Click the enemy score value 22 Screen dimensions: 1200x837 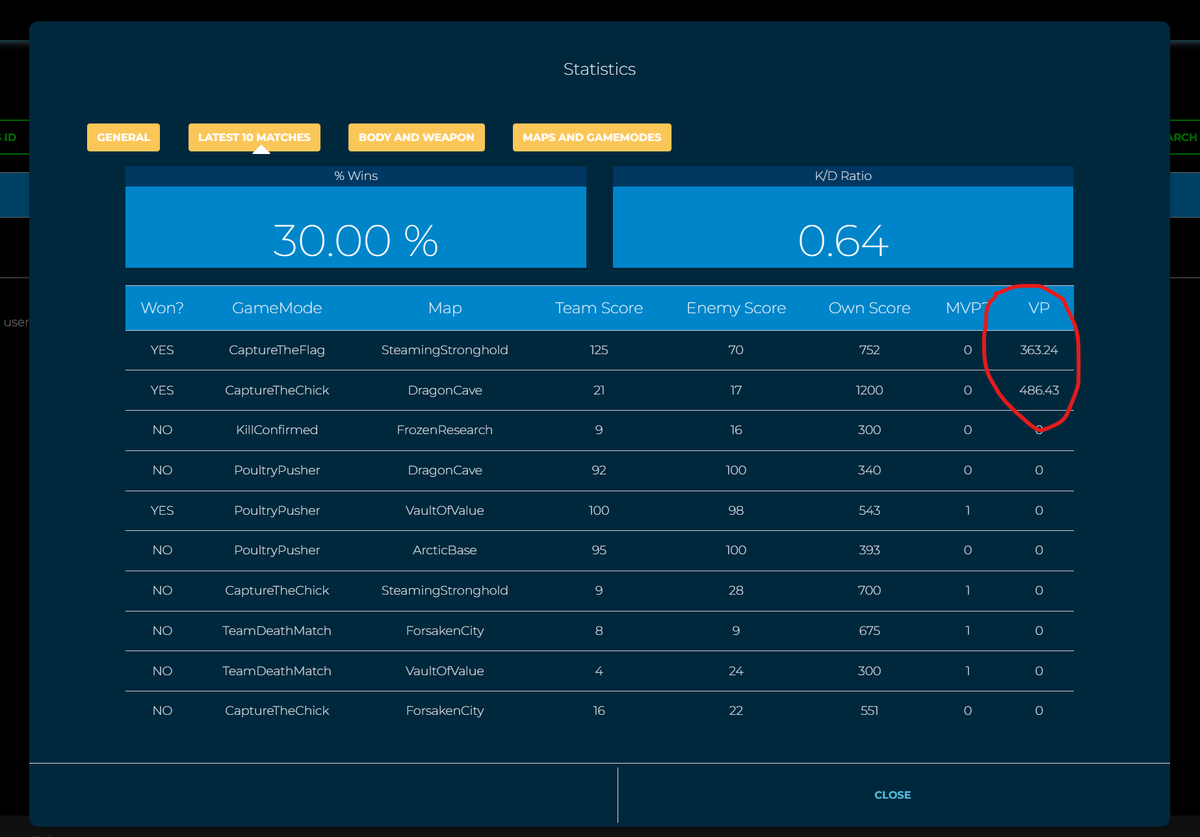point(736,710)
